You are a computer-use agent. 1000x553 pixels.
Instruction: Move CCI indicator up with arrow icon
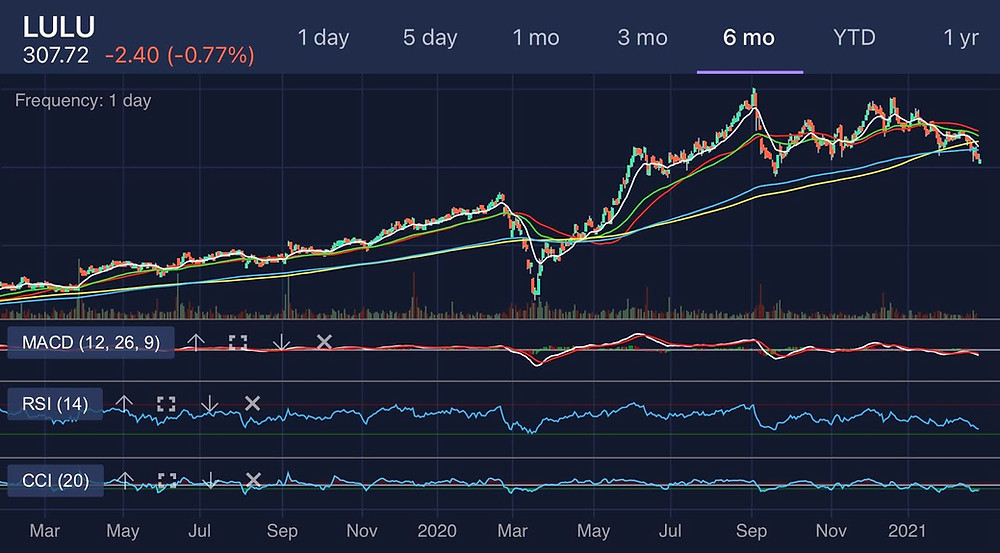(x=126, y=480)
